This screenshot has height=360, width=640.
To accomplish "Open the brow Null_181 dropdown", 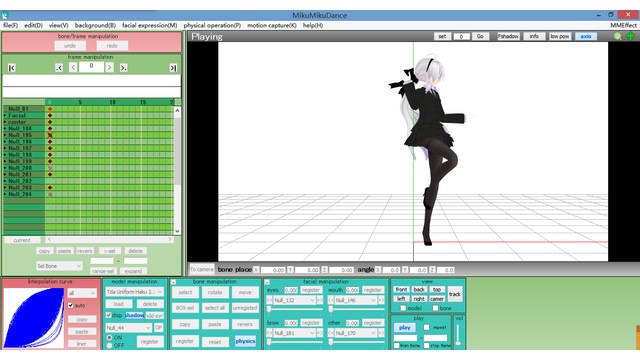I will pos(294,333).
